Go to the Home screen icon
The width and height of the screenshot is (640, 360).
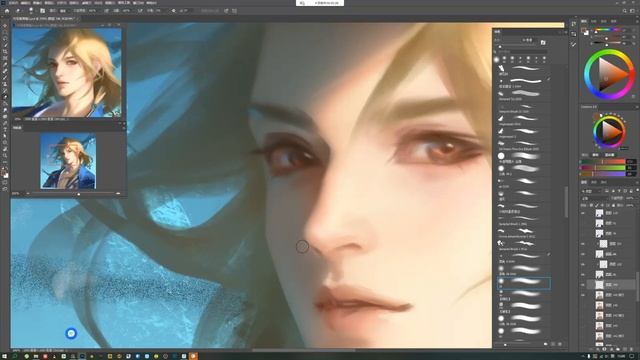(x=7, y=11)
